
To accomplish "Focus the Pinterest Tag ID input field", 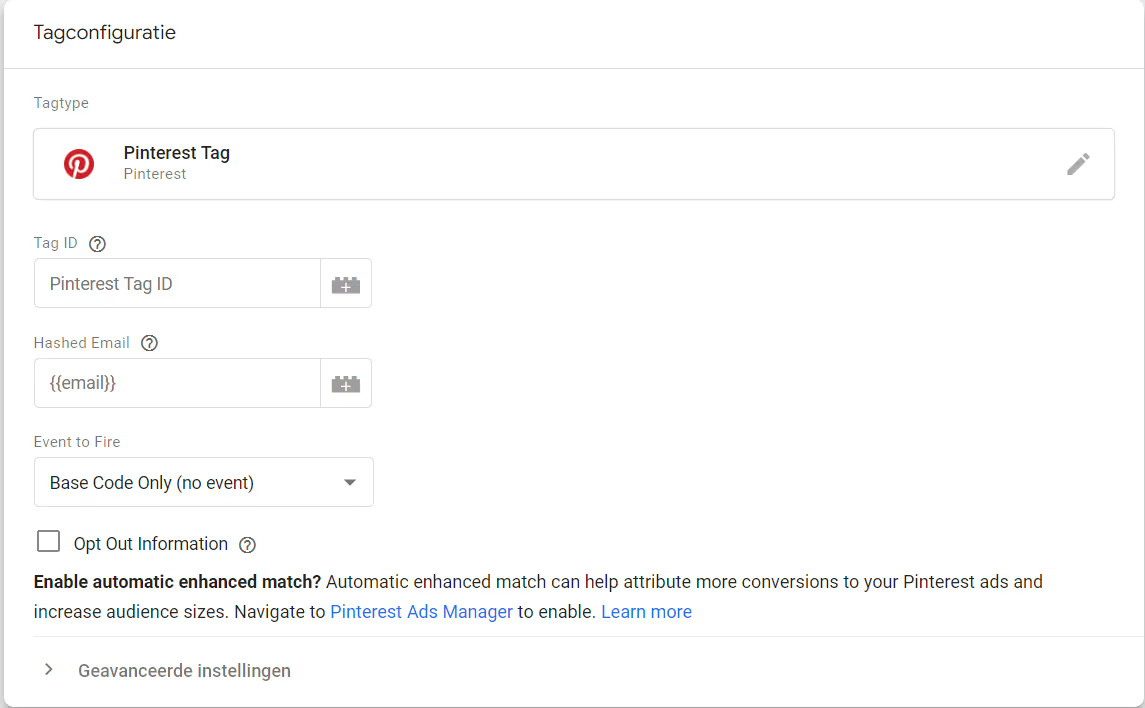I will tap(177, 283).
